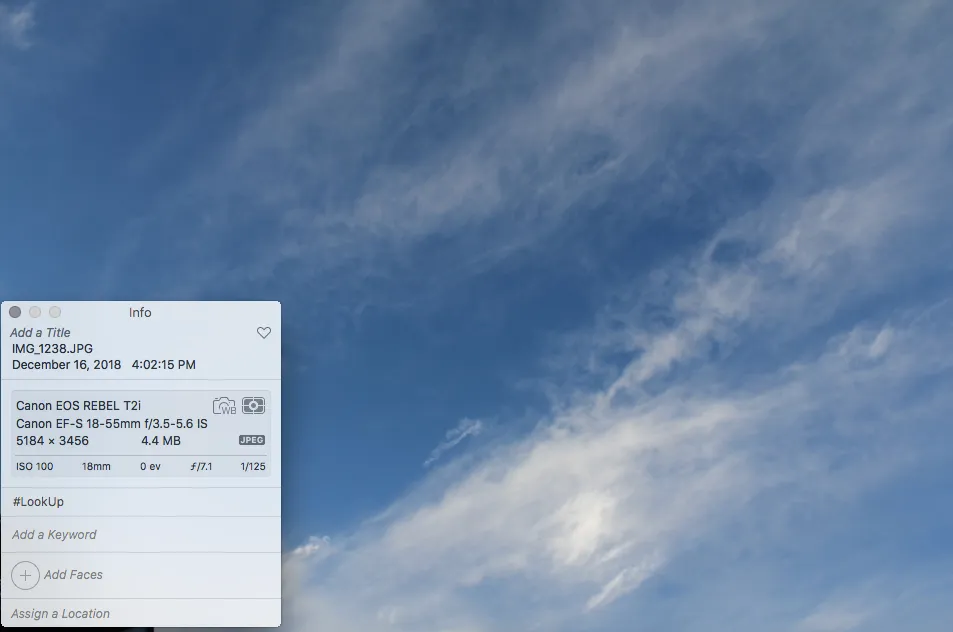The height and width of the screenshot is (632, 953).
Task: Click the ISO 100 value
Action: click(x=35, y=466)
